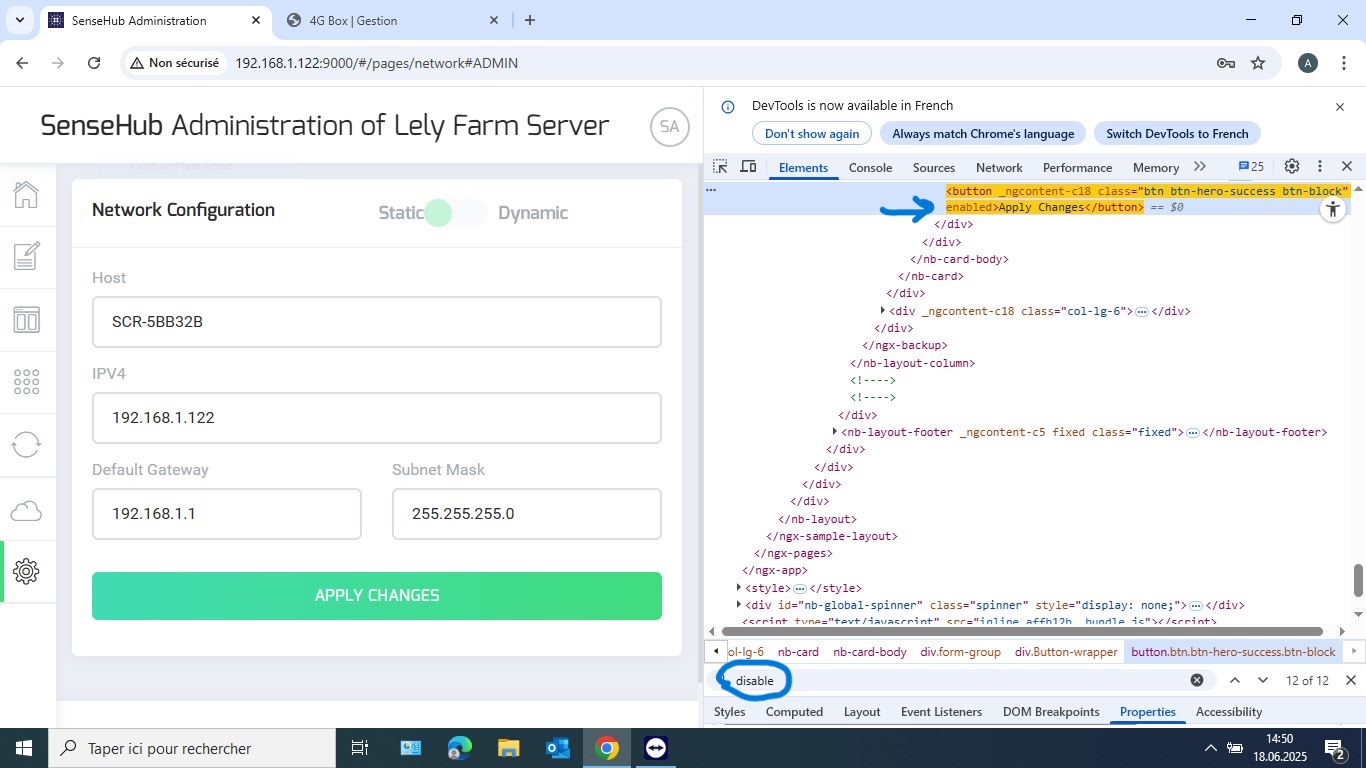This screenshot has width=1366, height=768.
Task: Open the 25 issues counter in DevTools
Action: point(1251,166)
